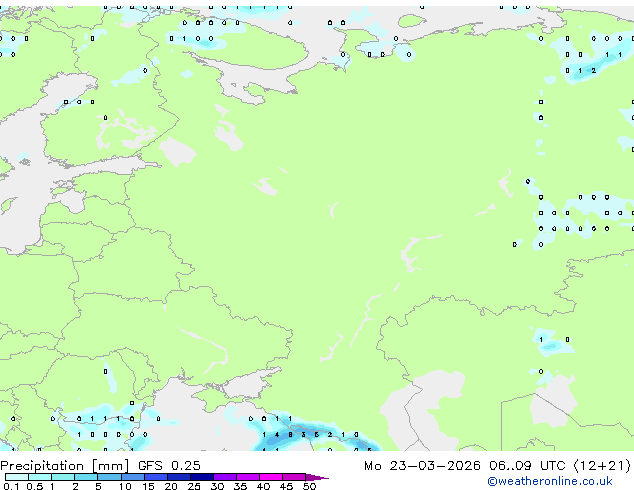Pick the 5–10 mm legend color swatch
The width and height of the screenshot is (634, 490).
click(x=110, y=477)
